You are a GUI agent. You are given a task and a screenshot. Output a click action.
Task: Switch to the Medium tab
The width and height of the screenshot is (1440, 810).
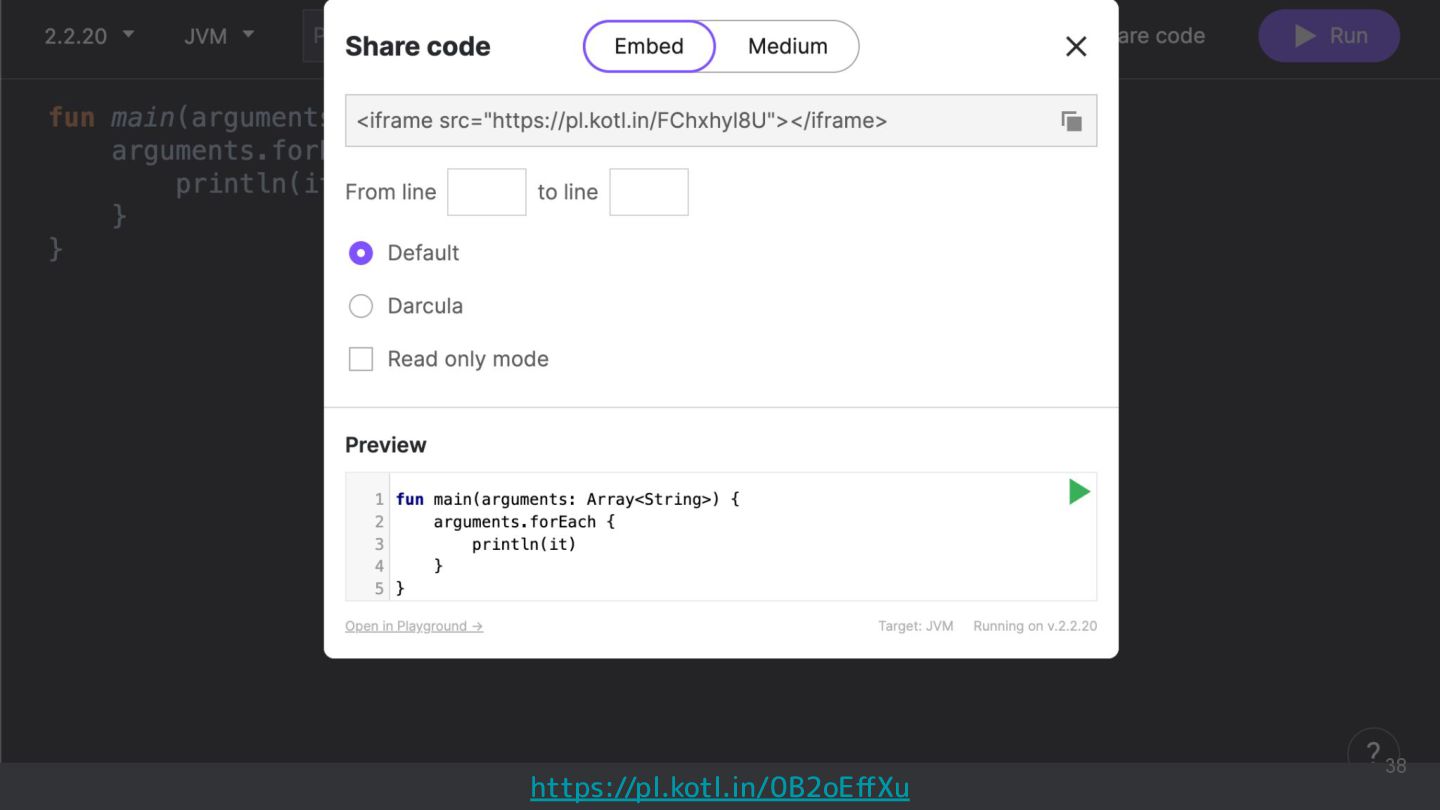787,46
